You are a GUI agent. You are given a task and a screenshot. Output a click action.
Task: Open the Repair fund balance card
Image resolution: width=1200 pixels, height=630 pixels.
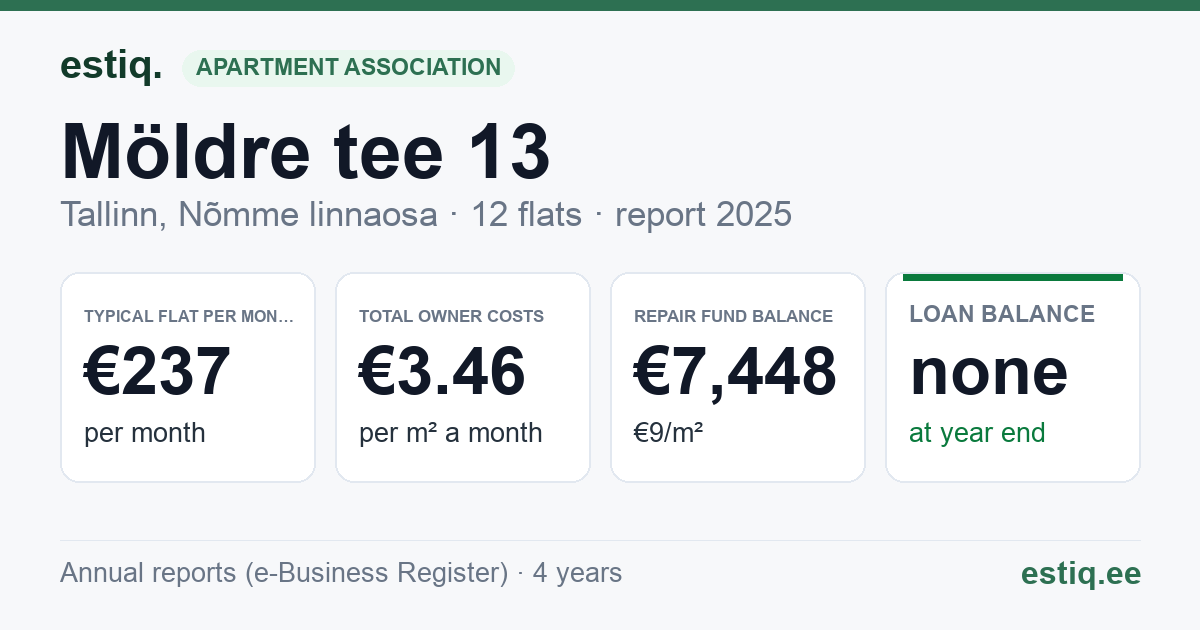(738, 377)
